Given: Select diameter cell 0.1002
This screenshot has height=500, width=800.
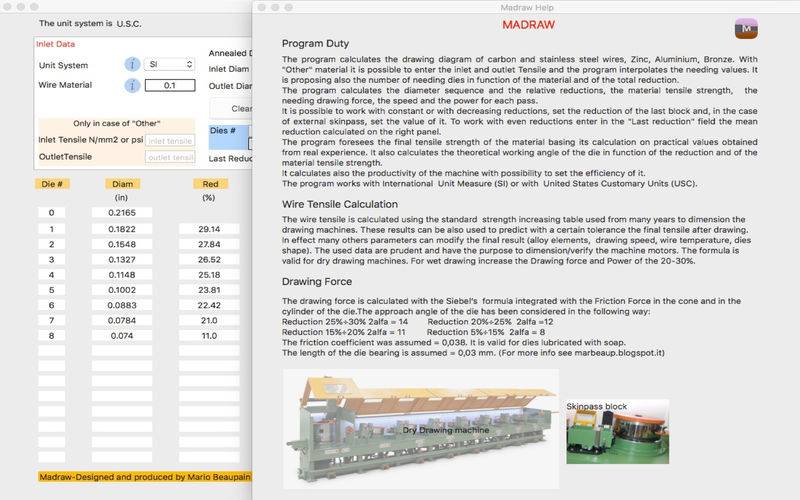Looking at the screenshot, I should (122, 290).
